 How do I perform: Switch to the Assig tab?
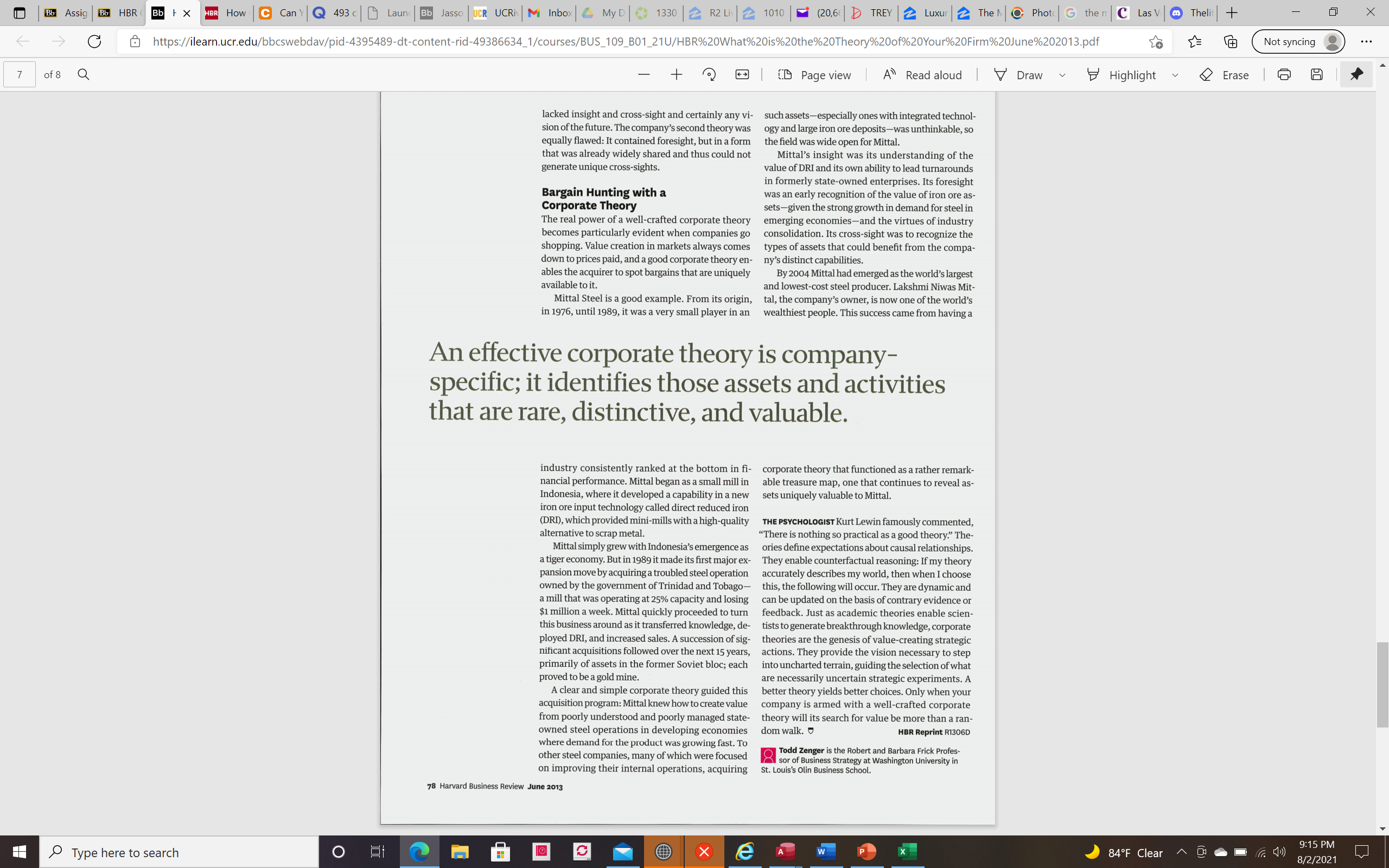click(x=66, y=12)
